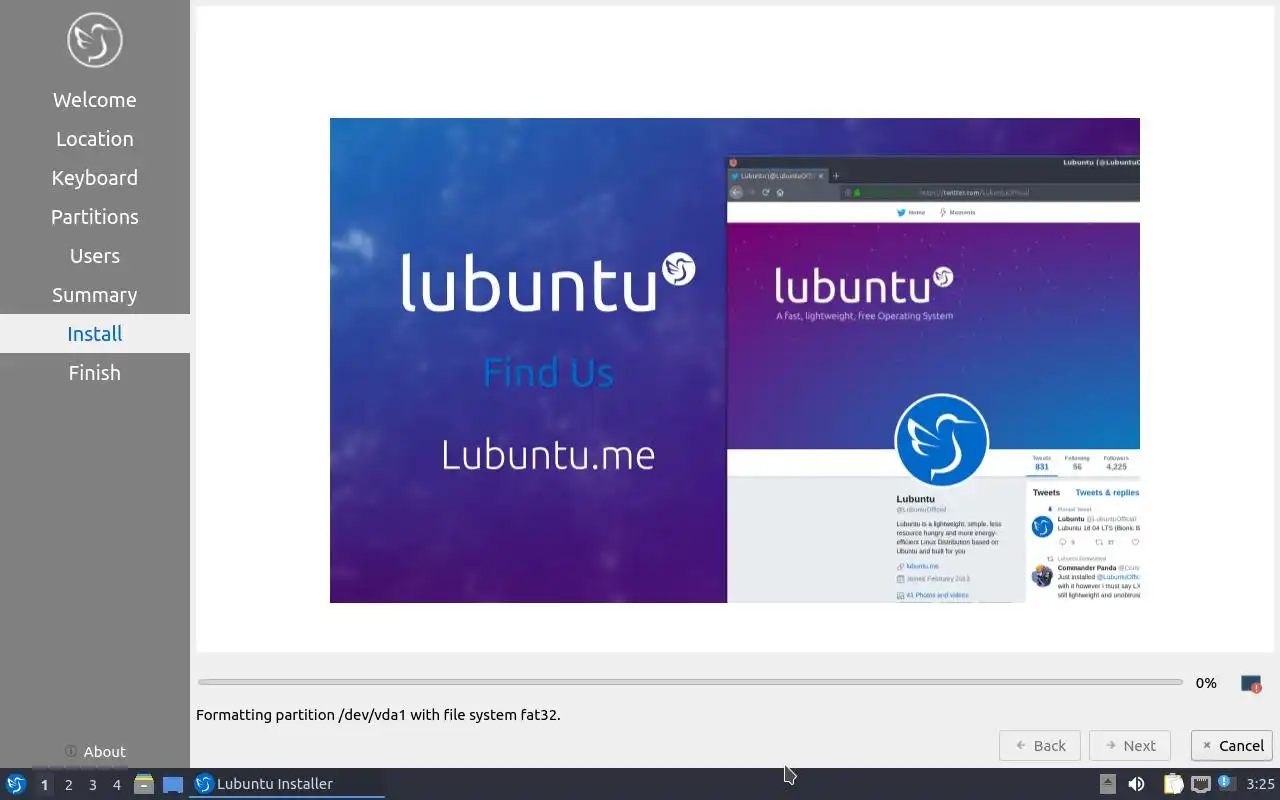
Task: Switch to virtual desktop 3
Action: pyautogui.click(x=92, y=785)
